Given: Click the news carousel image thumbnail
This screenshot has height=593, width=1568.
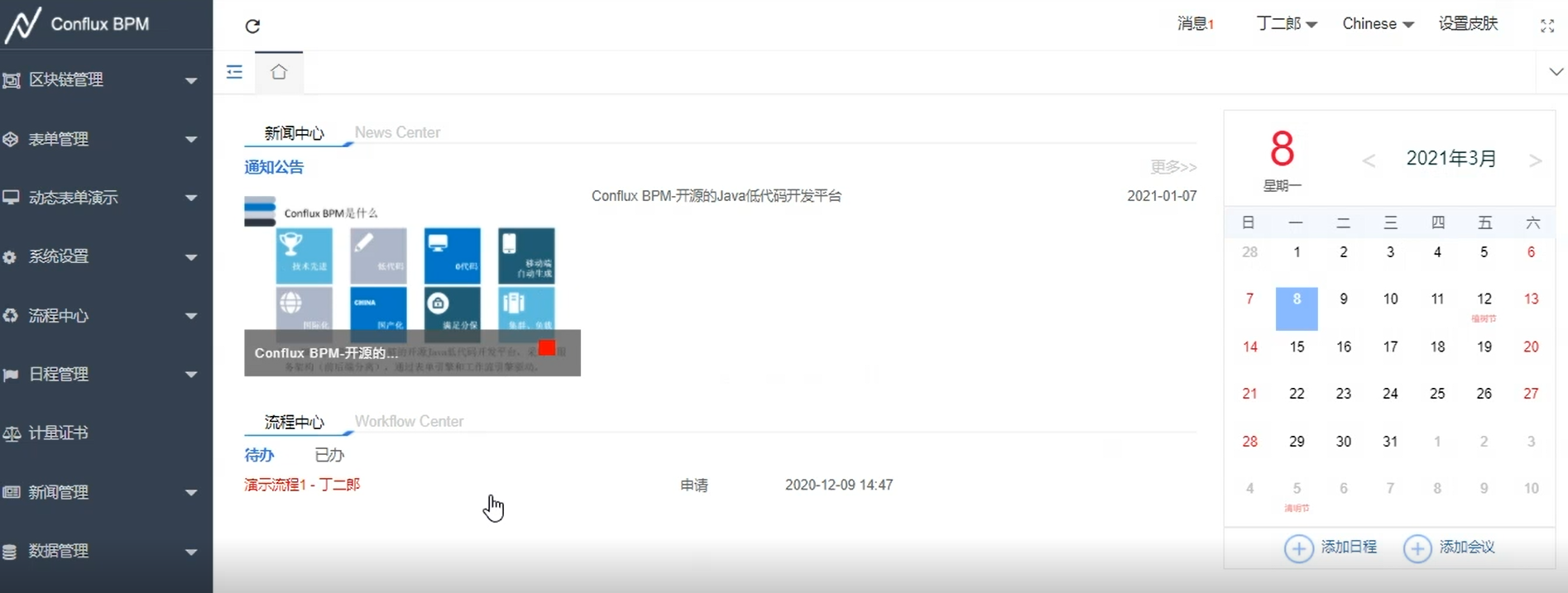Looking at the screenshot, I should tap(412, 286).
